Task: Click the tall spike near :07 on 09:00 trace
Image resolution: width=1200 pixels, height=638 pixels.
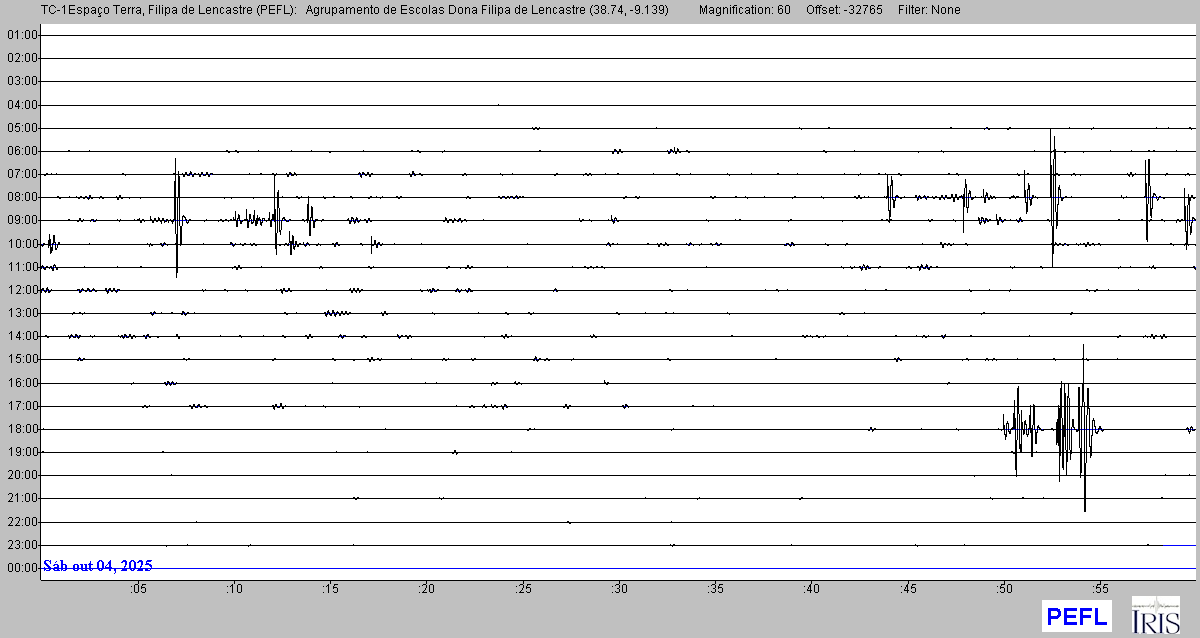Action: pyautogui.click(x=177, y=218)
